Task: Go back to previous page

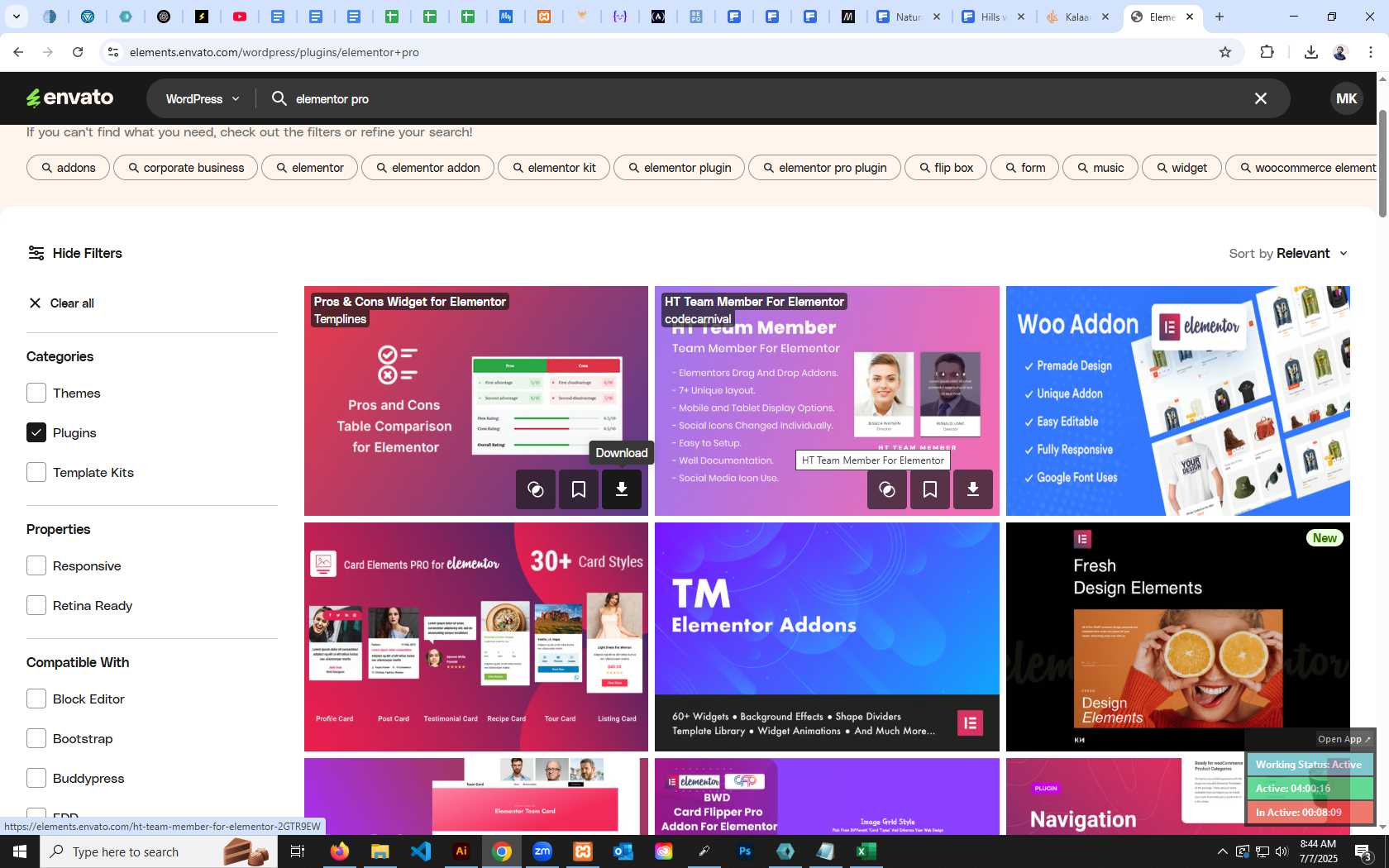Action: pos(18,52)
